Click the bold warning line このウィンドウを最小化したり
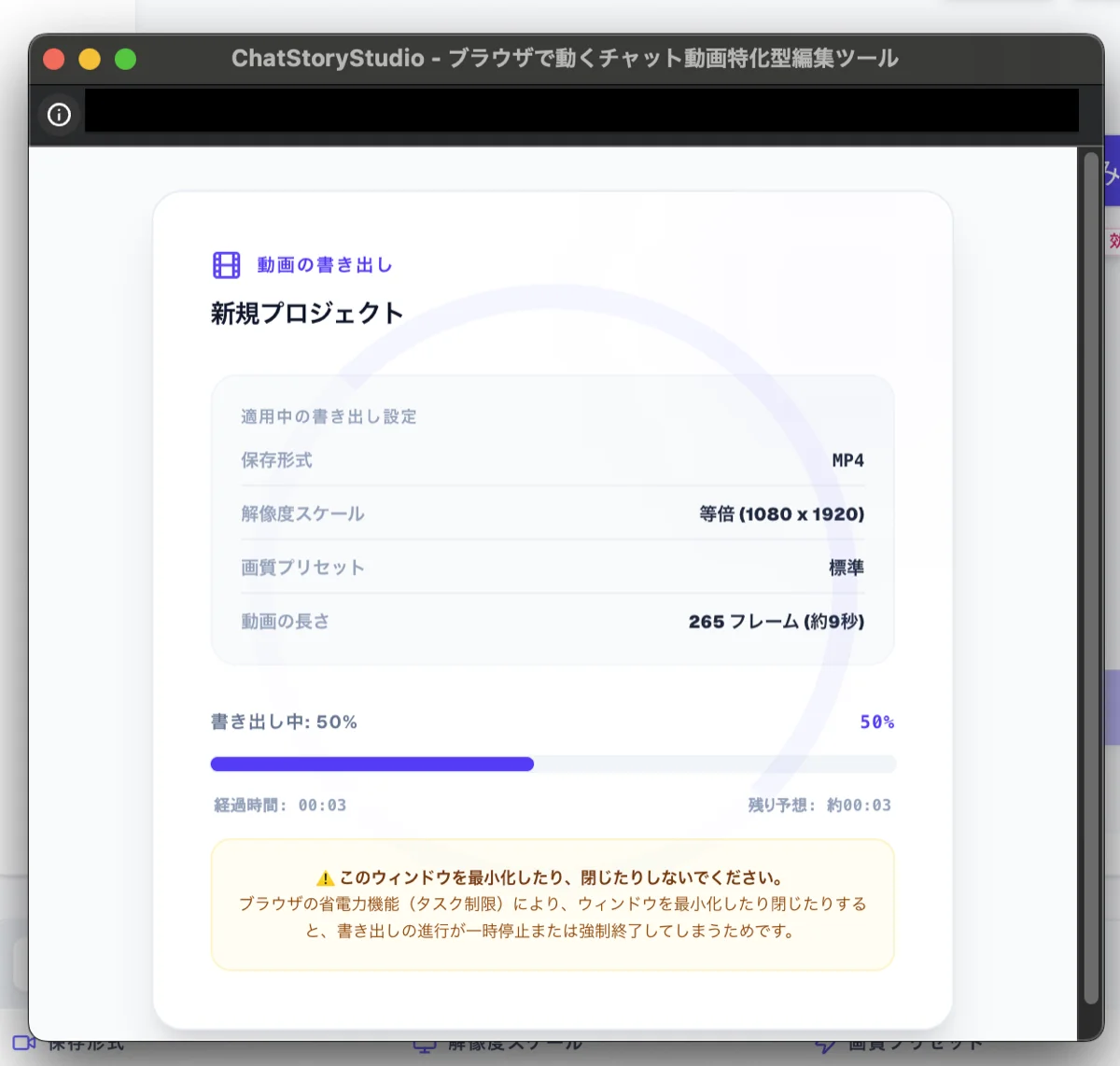Viewport: 1120px width, 1066px height. coord(561,877)
